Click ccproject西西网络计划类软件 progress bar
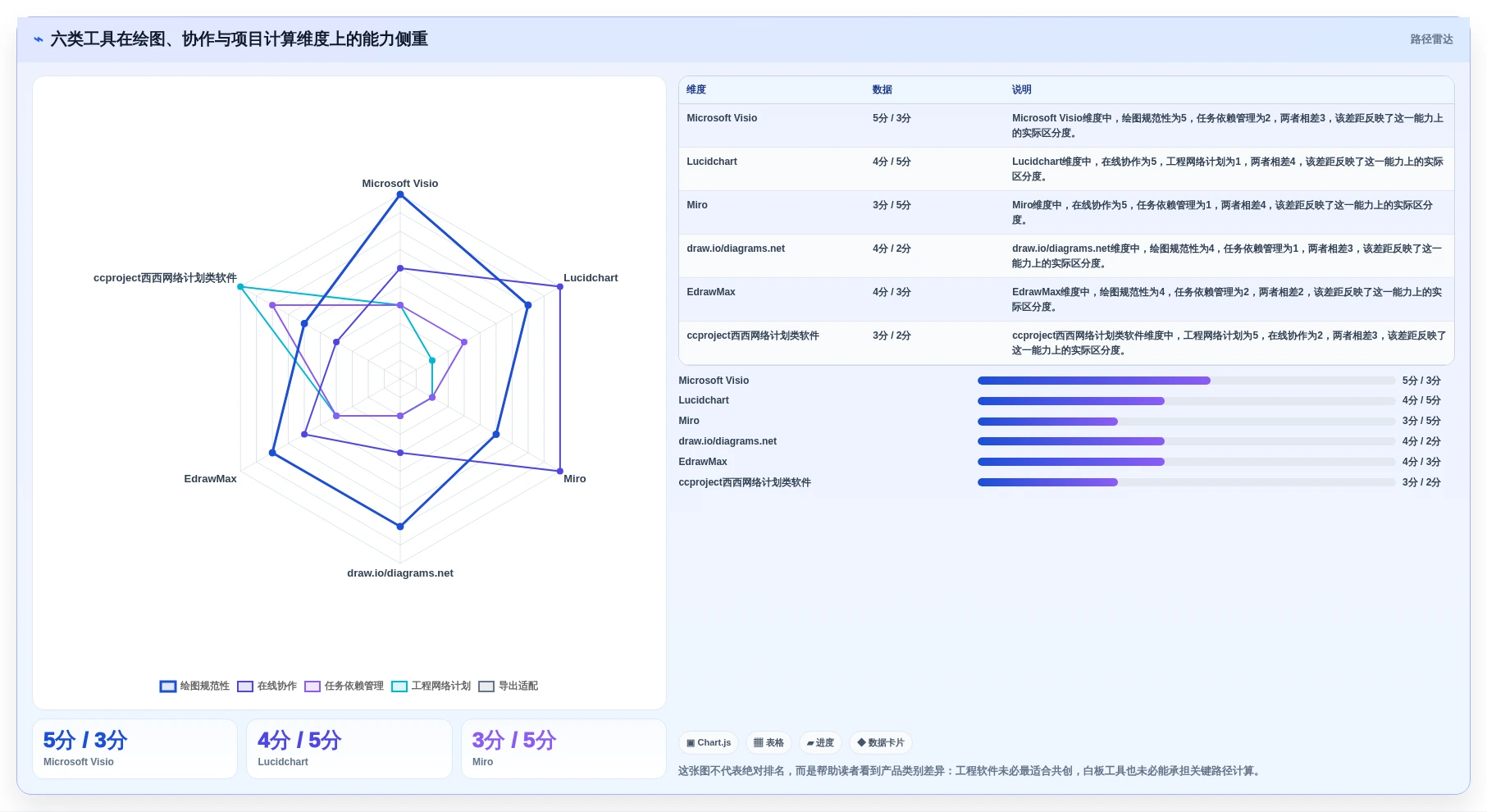 [1186, 482]
